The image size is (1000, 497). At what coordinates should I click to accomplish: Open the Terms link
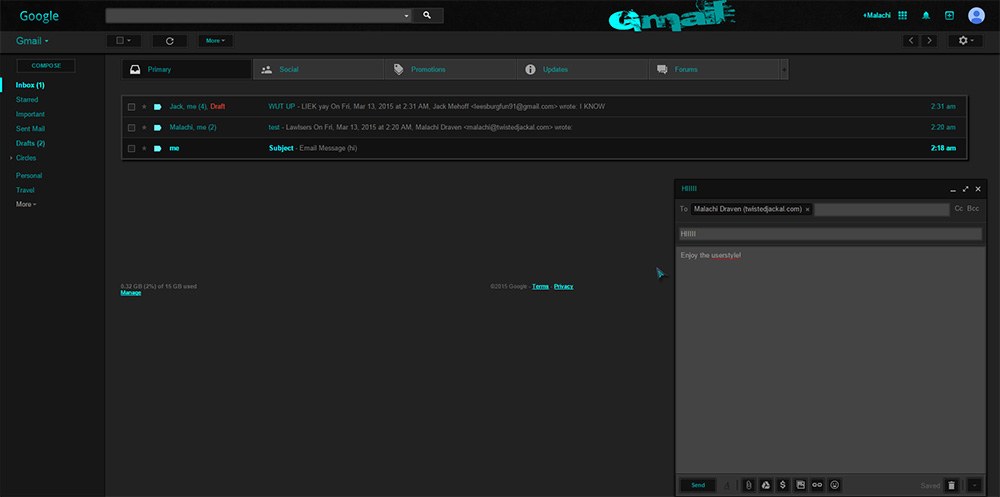tap(540, 286)
